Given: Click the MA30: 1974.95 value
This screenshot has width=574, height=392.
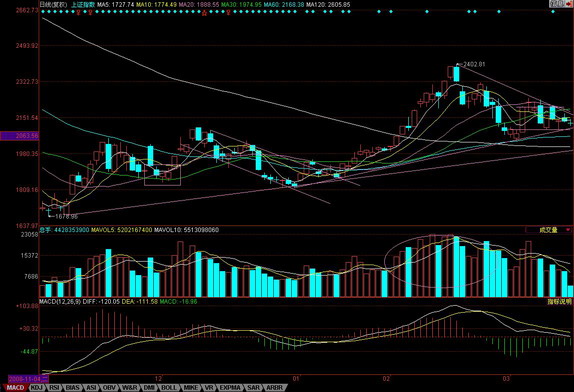Looking at the screenshot, I should 241,5.
